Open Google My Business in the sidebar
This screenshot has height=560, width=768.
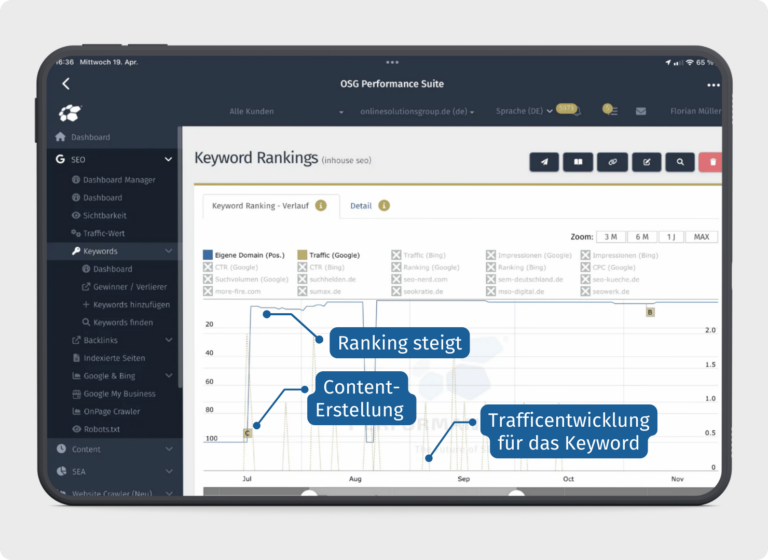point(114,394)
